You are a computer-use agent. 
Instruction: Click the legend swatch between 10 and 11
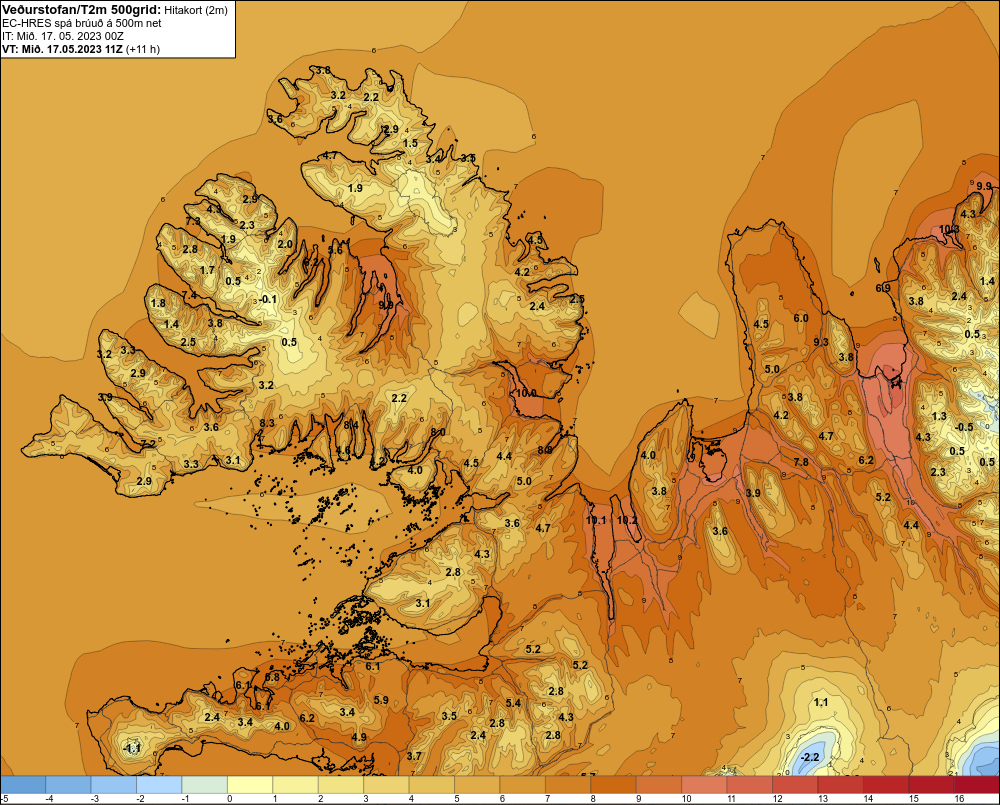(x=704, y=784)
